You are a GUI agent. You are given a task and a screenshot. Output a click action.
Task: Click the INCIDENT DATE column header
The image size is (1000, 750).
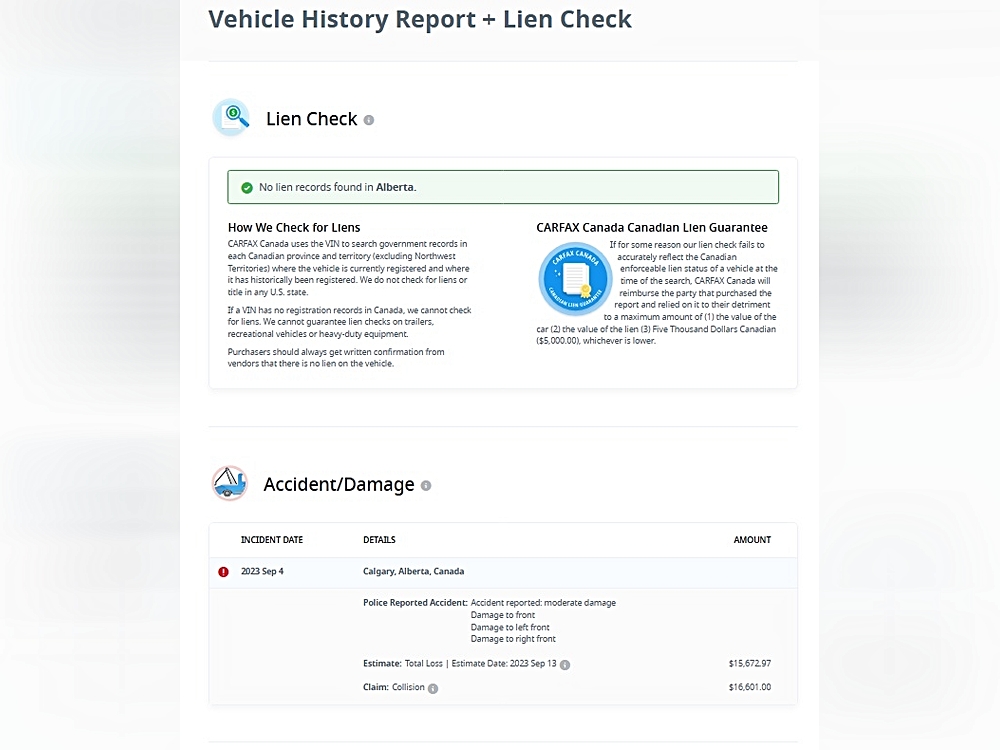(x=272, y=540)
